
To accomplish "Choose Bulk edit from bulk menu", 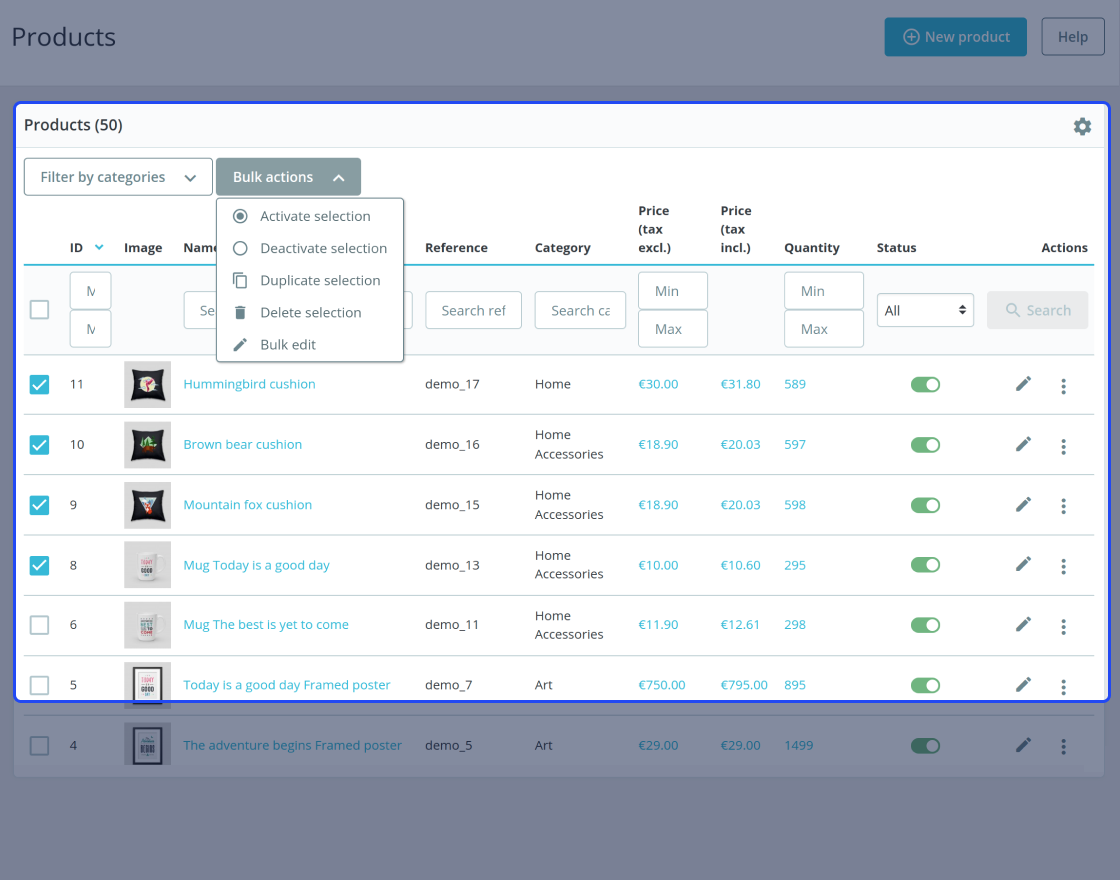I will click(x=309, y=344).
